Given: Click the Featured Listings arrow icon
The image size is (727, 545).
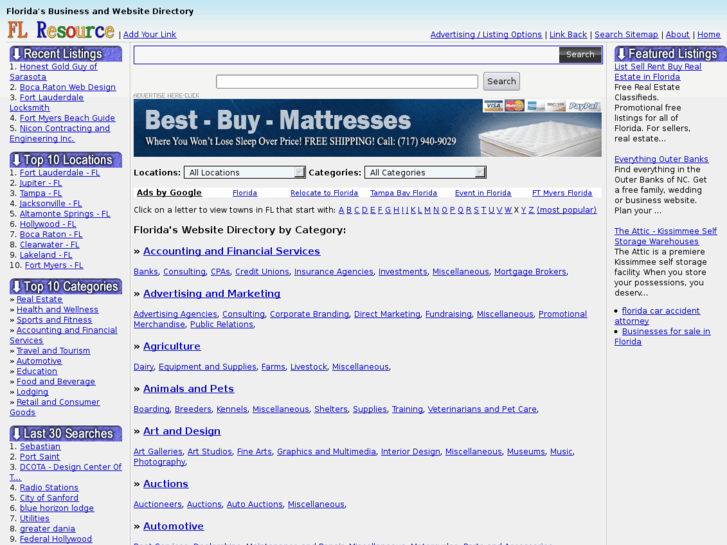Looking at the screenshot, I should [621, 54].
